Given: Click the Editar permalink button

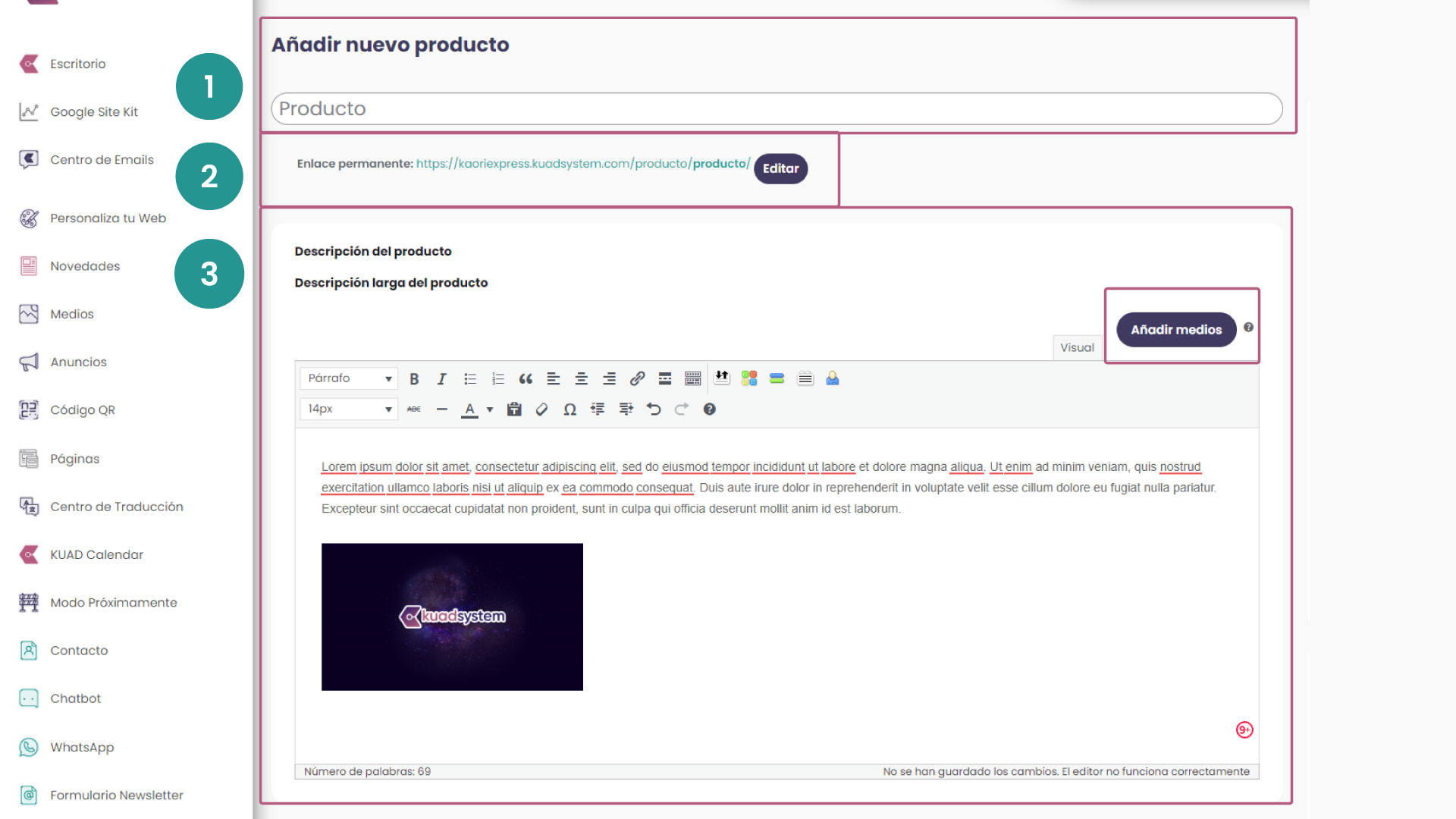Looking at the screenshot, I should (x=780, y=168).
